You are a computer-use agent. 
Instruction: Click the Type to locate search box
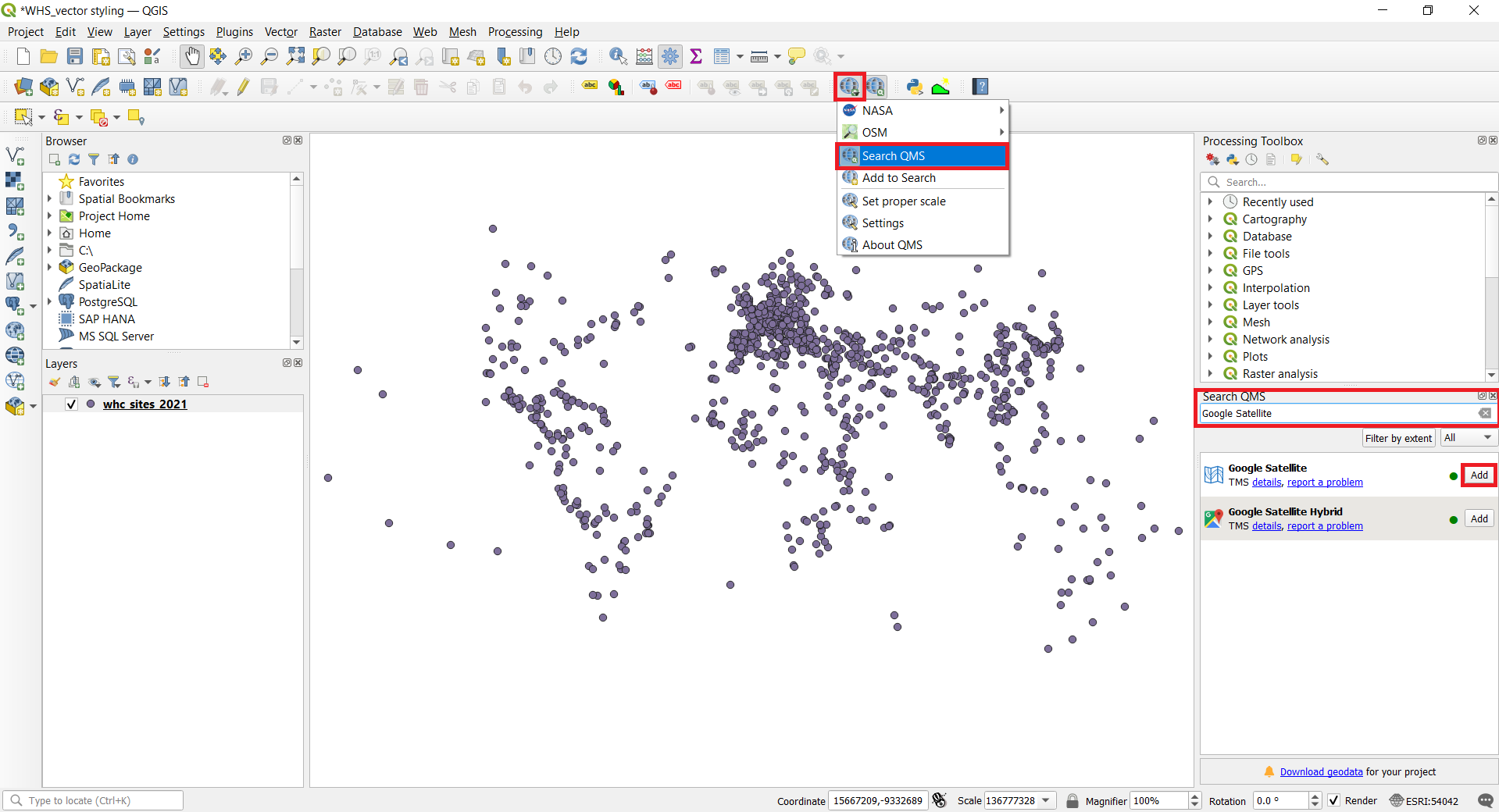94,800
